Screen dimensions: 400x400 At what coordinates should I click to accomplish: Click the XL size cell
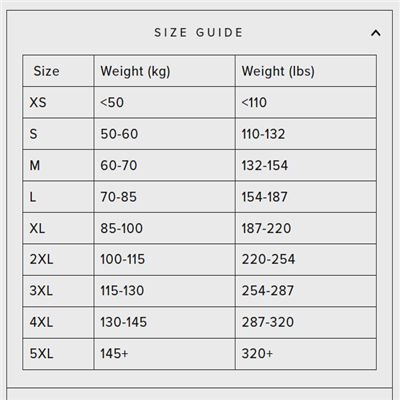click(58, 228)
